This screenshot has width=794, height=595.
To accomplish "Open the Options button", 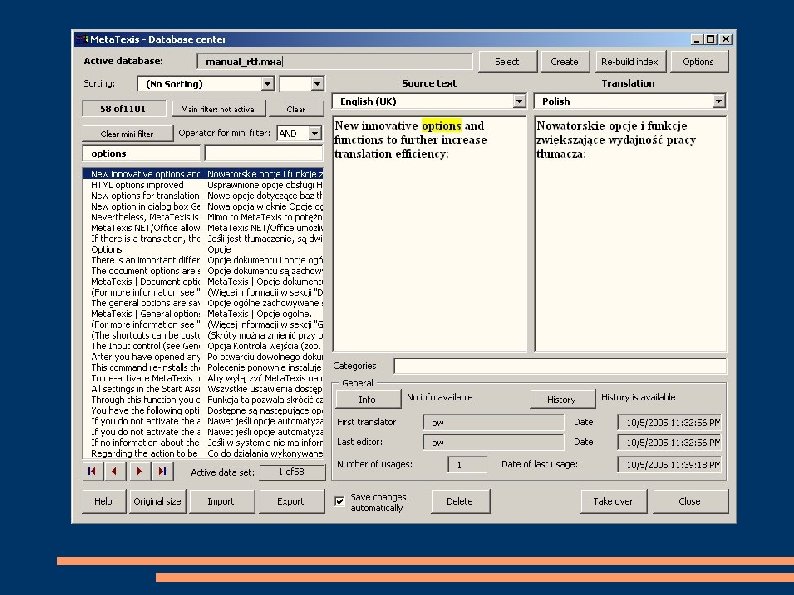I will [x=698, y=62].
